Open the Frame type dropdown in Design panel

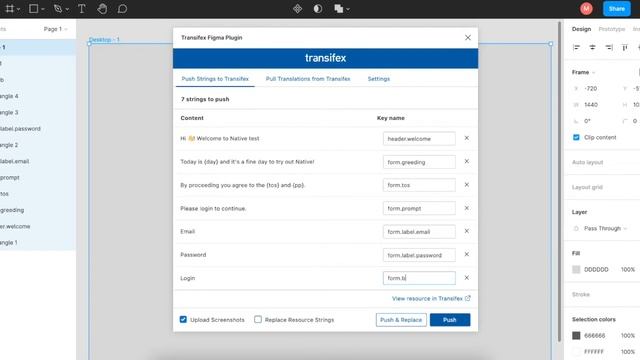coord(584,72)
